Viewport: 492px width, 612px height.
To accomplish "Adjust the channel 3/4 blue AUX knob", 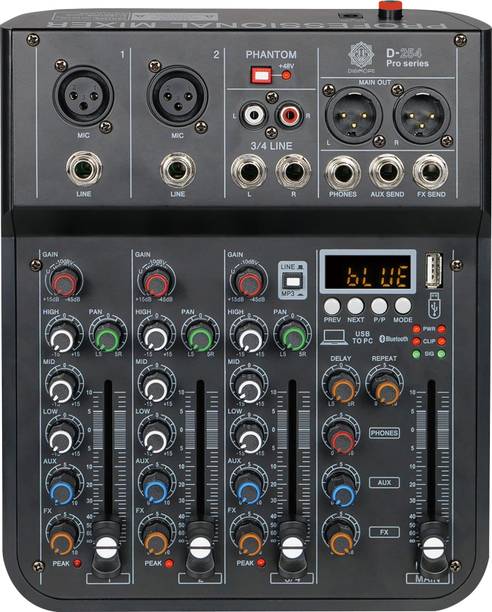I will [248, 489].
